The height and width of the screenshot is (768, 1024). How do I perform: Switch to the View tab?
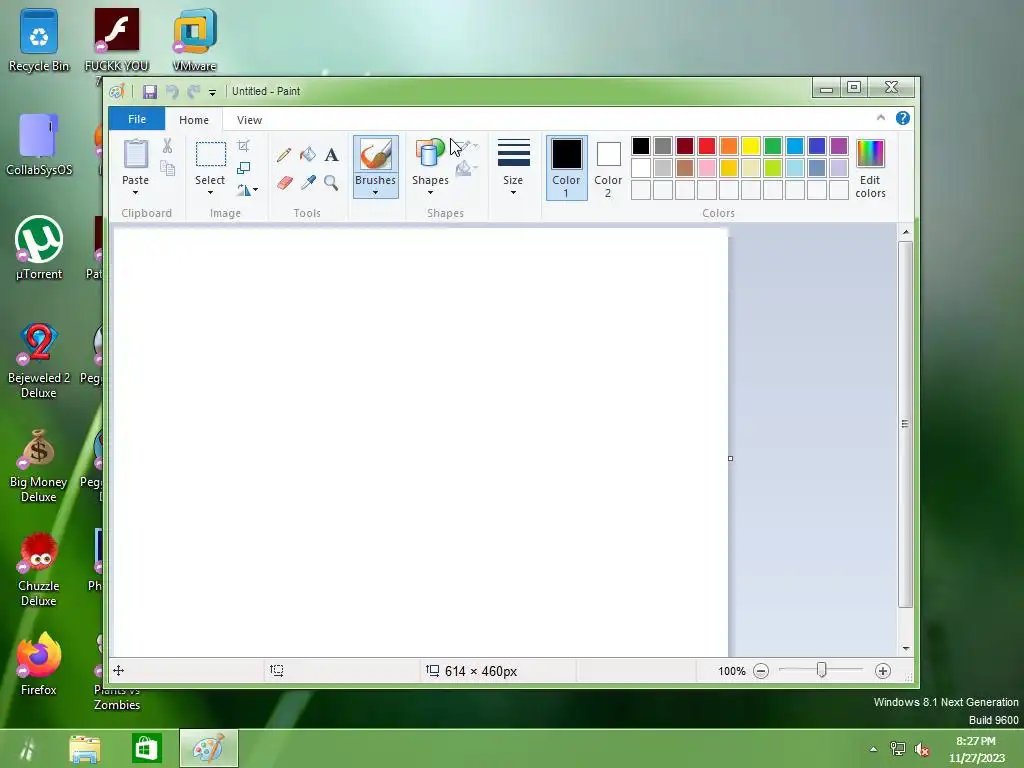pos(249,120)
